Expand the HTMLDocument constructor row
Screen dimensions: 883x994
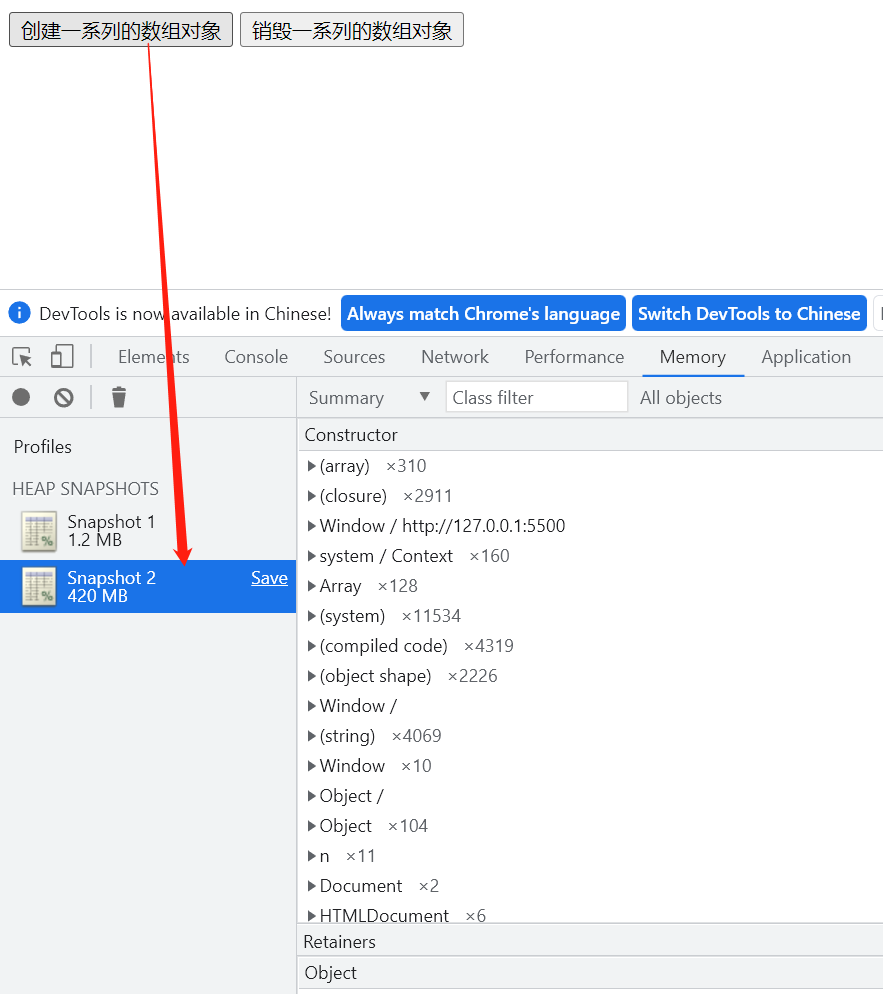312,916
